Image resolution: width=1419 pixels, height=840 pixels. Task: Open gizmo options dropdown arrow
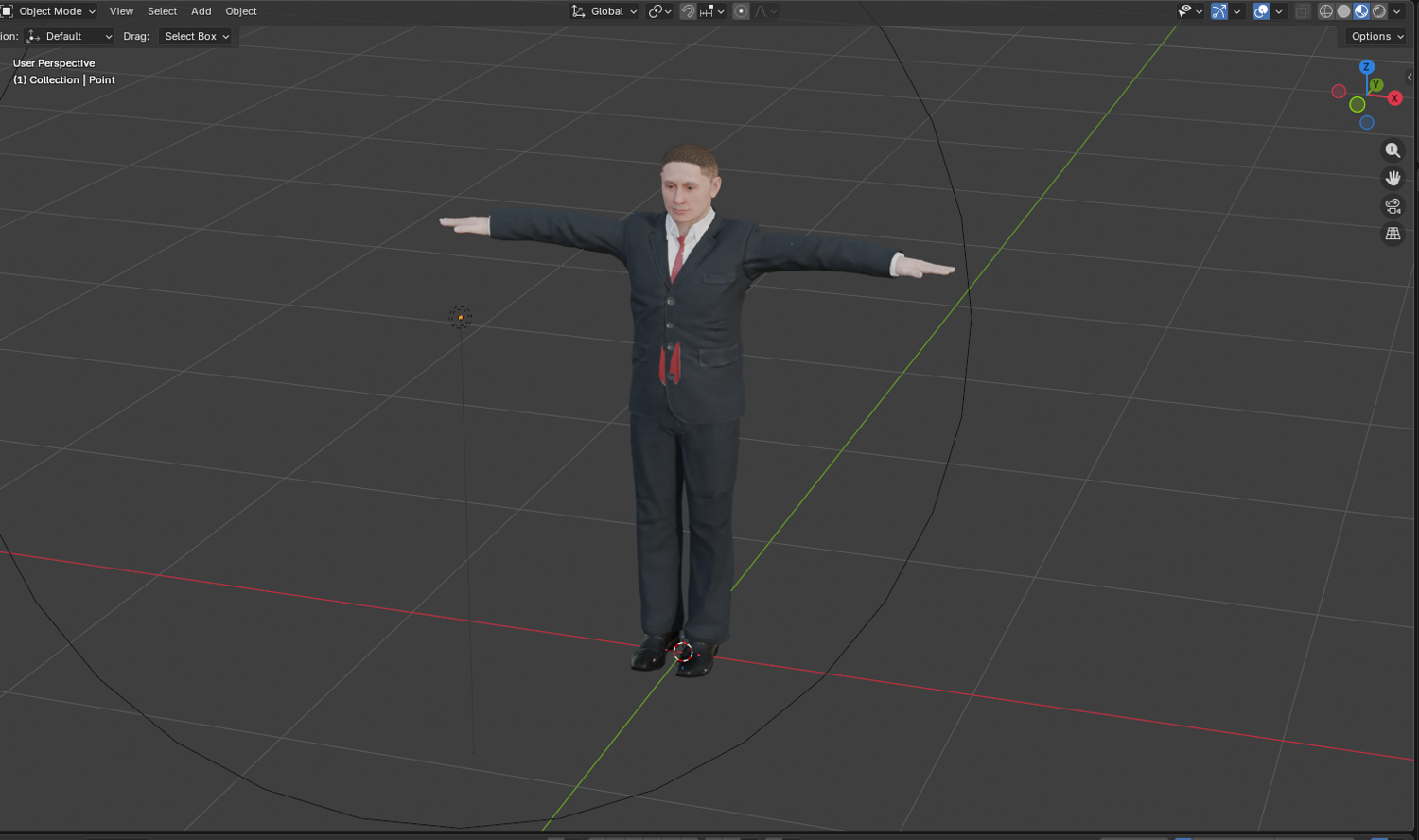1236,11
